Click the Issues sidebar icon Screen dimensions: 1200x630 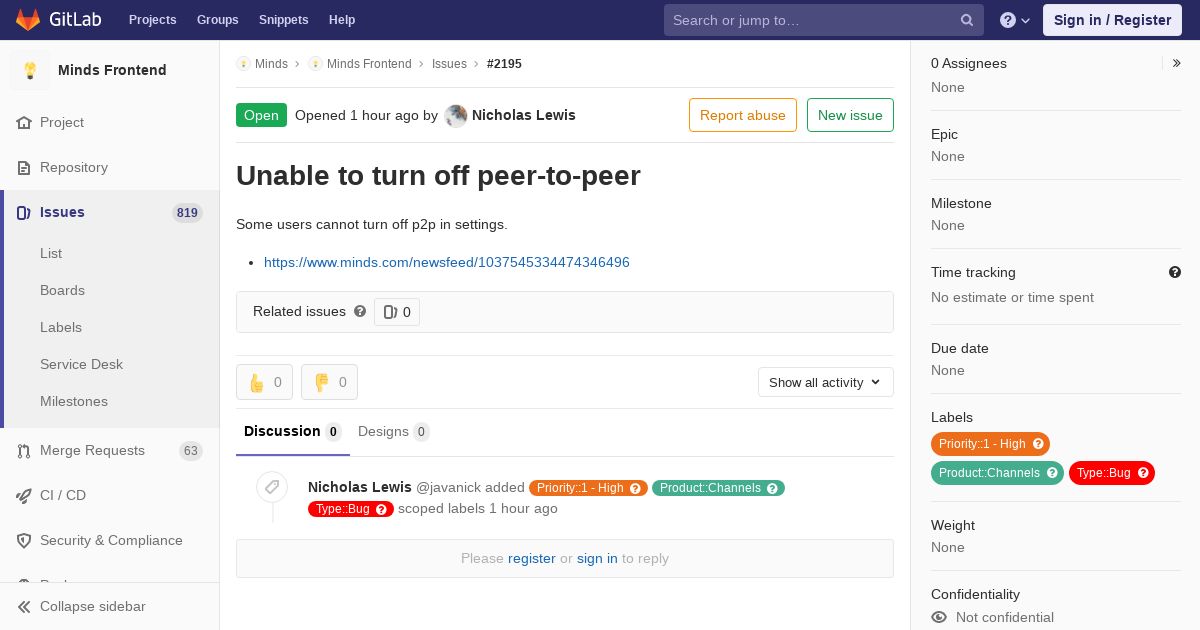tap(24, 212)
